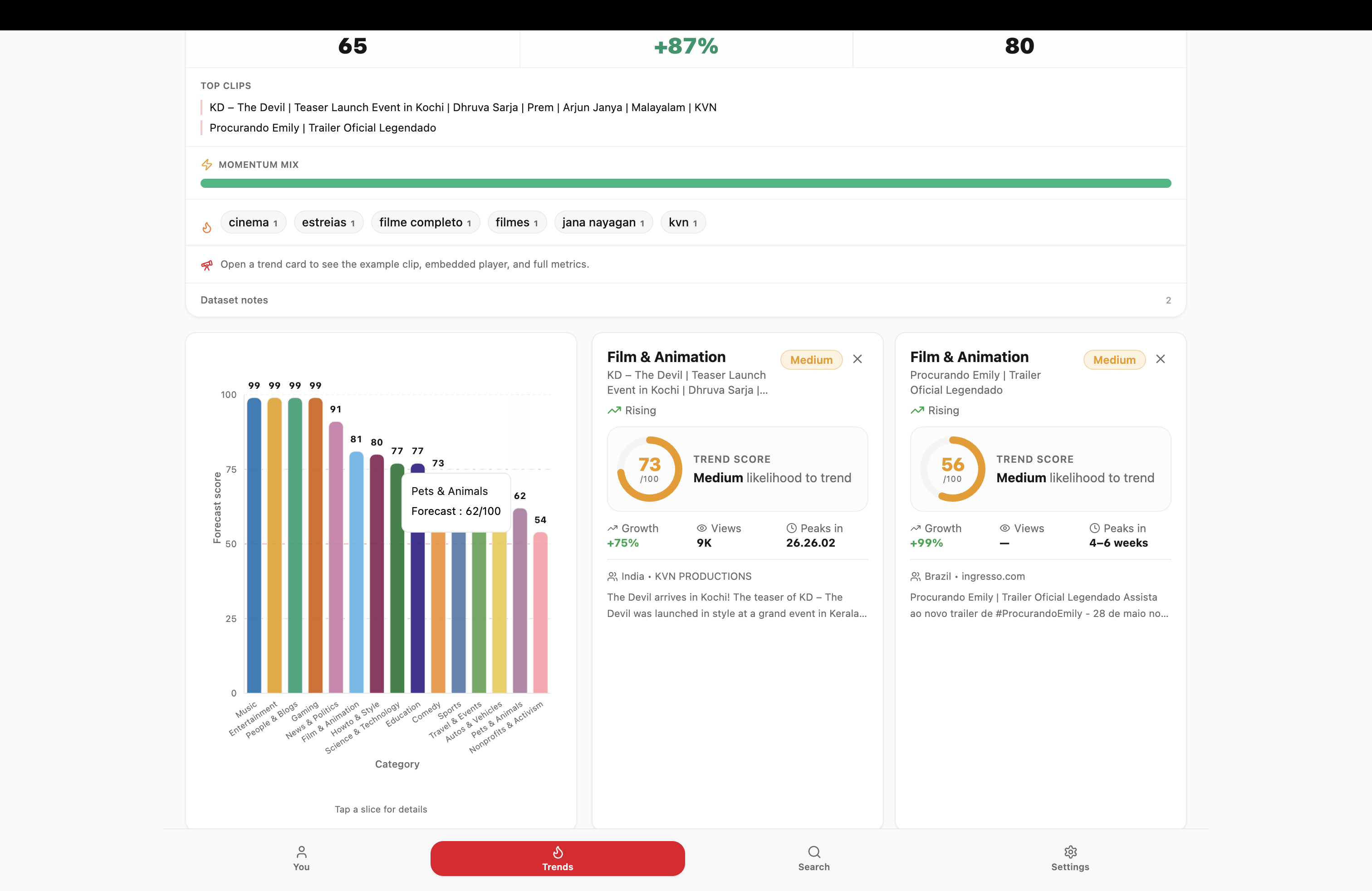Click the Film & Animation bar labeled 81
This screenshot has height=891, width=1372.
click(x=356, y=572)
